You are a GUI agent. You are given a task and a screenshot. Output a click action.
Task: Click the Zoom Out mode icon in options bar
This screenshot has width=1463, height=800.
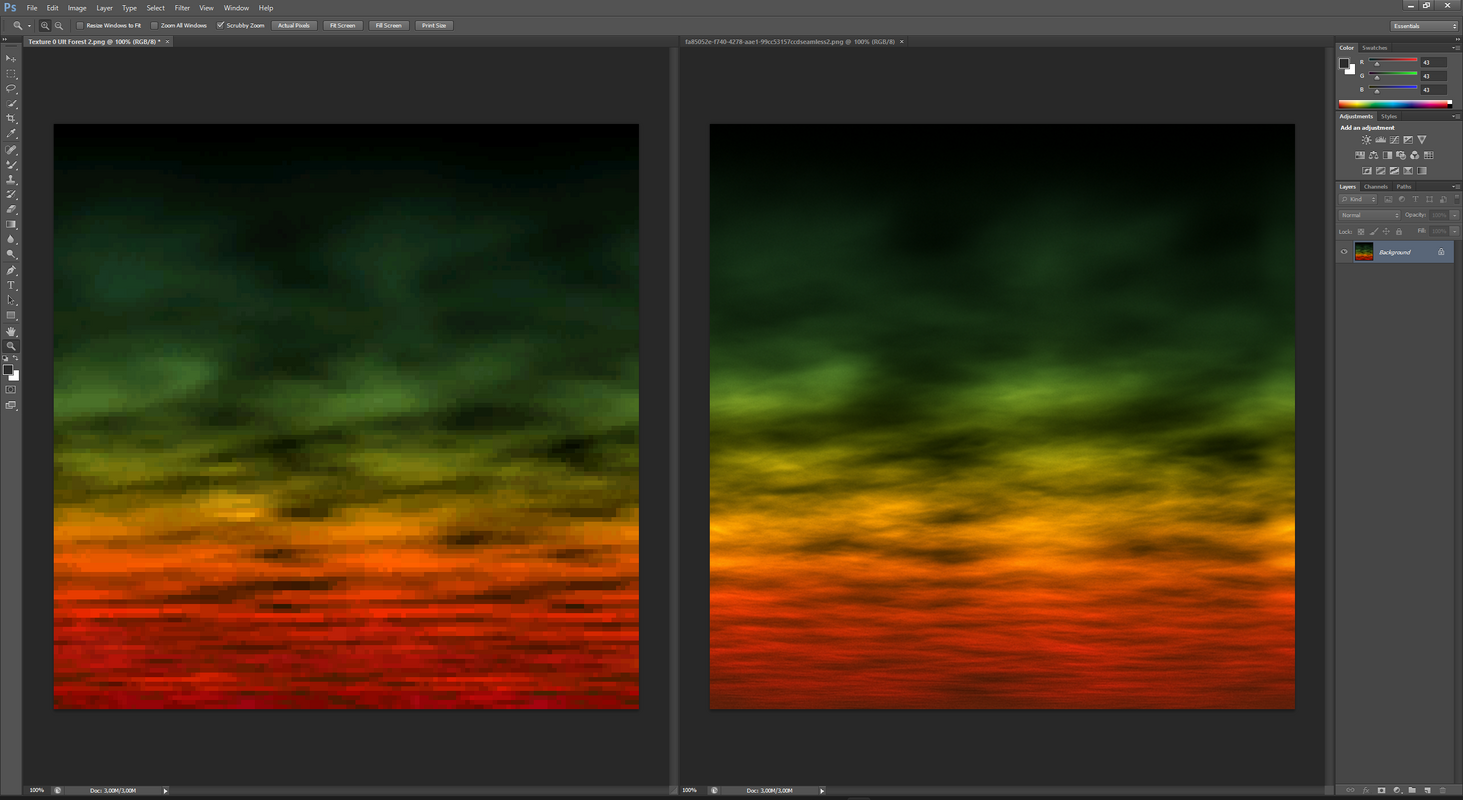coord(59,25)
